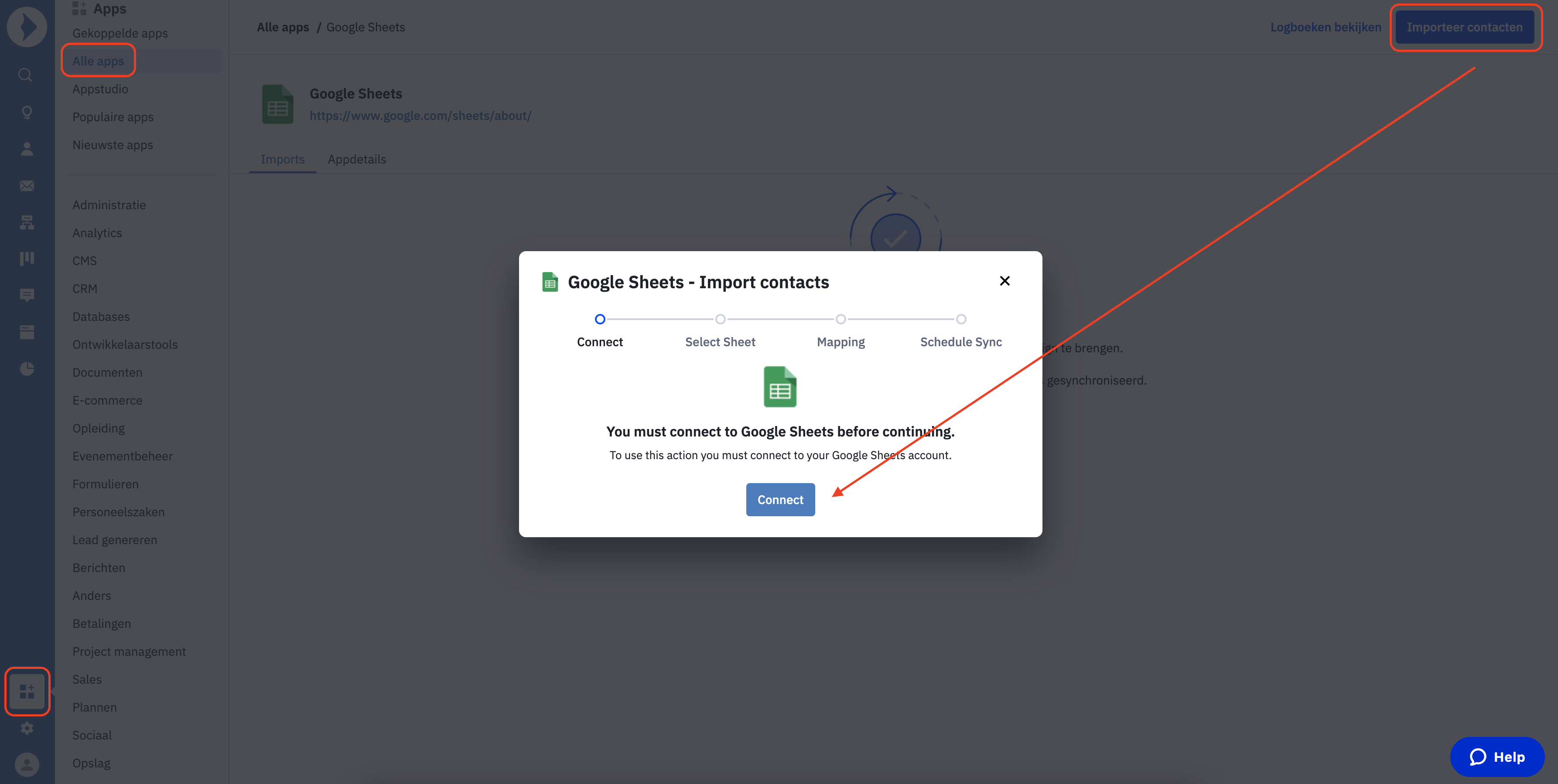The image size is (1558, 784).
Task: Open Gekoppelde apps menu item
Action: point(120,33)
